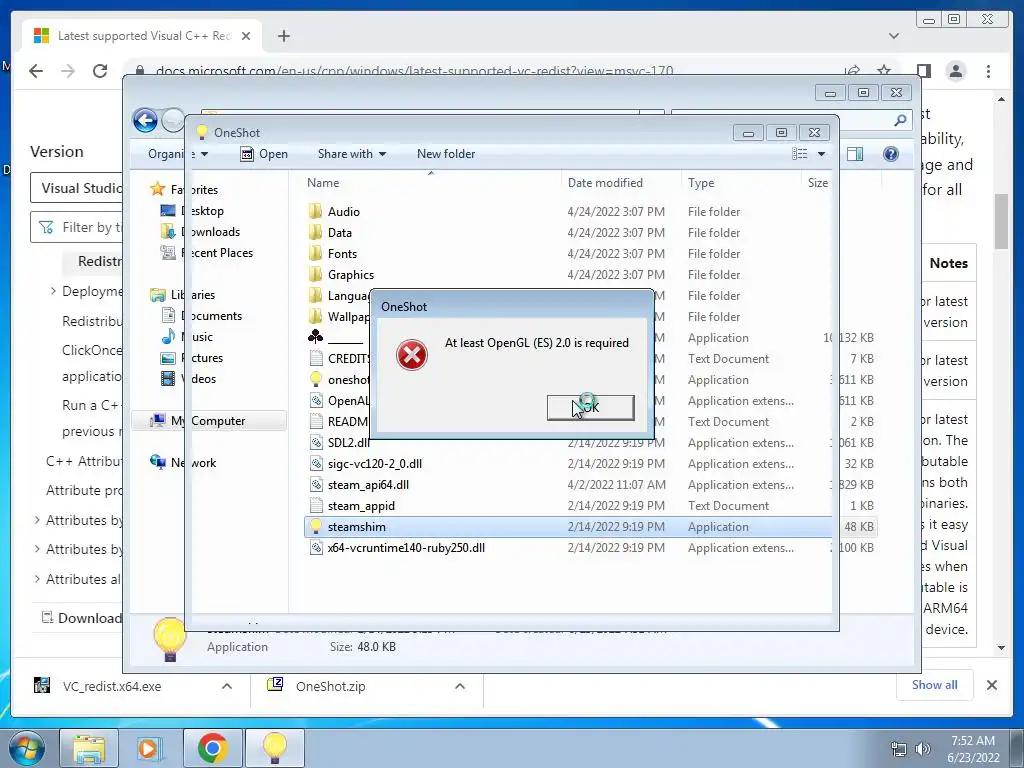Change view with the views icon
The image size is (1024, 768).
click(x=800, y=154)
